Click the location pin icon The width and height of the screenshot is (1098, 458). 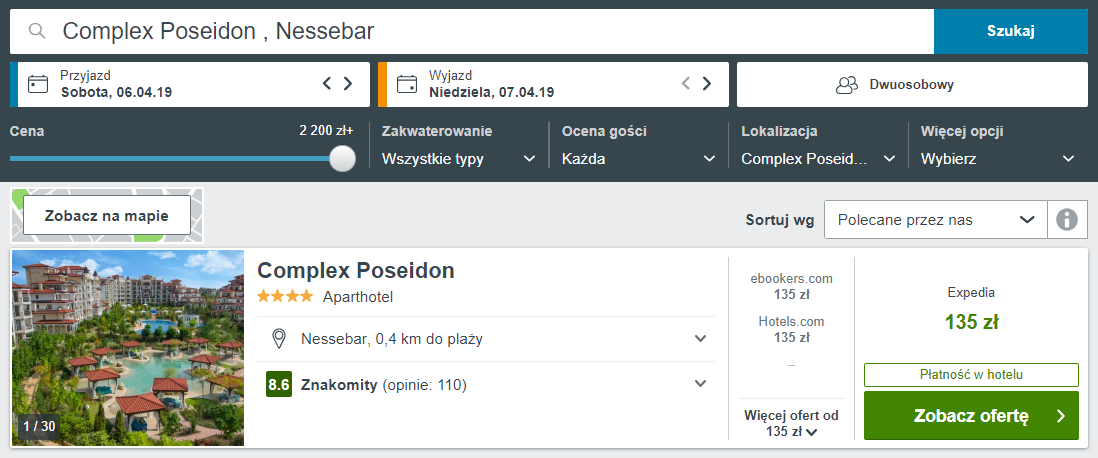(279, 339)
